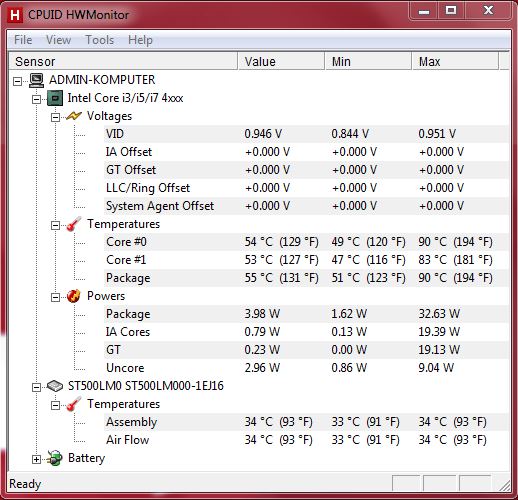Click Core #0 max 90 °C value

(455, 242)
